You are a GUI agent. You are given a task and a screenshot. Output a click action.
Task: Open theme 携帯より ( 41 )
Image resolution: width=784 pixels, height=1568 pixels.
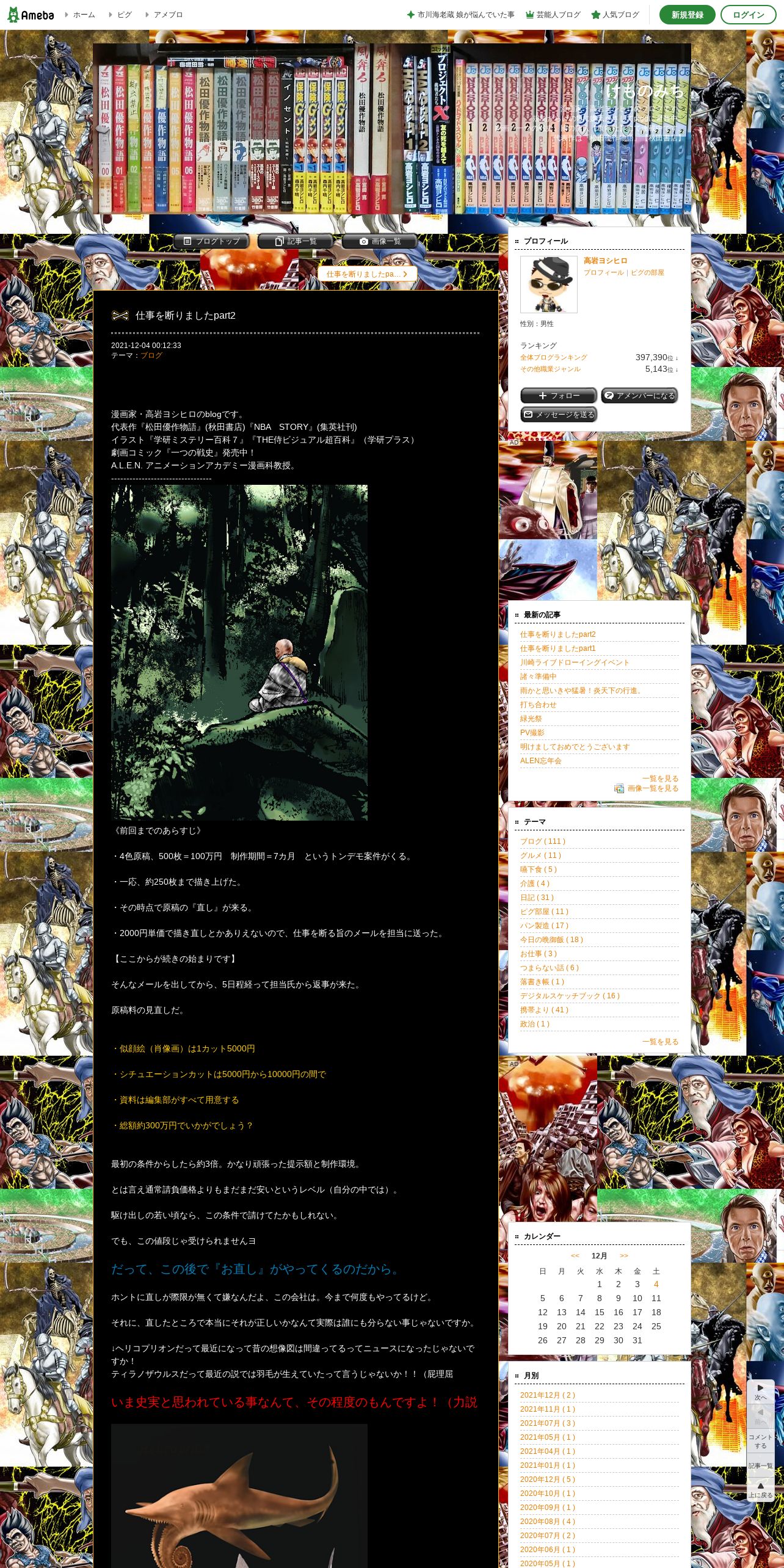point(544,1010)
